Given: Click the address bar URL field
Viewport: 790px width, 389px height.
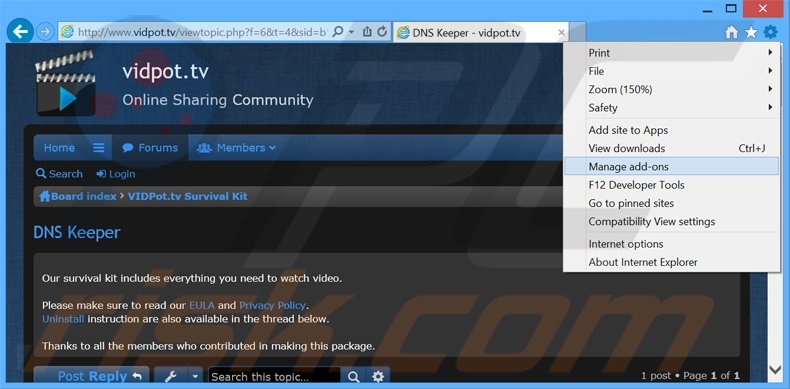Looking at the screenshot, I should tap(202, 32).
